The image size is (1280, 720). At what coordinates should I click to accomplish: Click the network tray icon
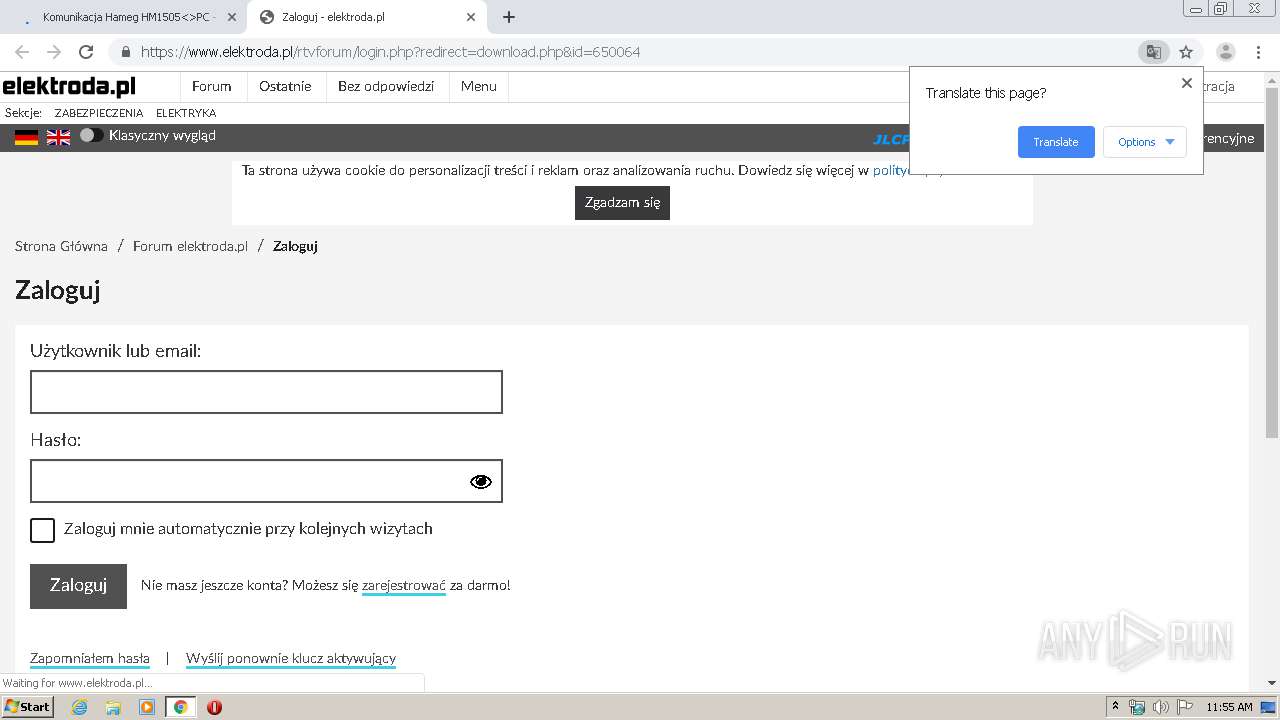coord(1137,707)
